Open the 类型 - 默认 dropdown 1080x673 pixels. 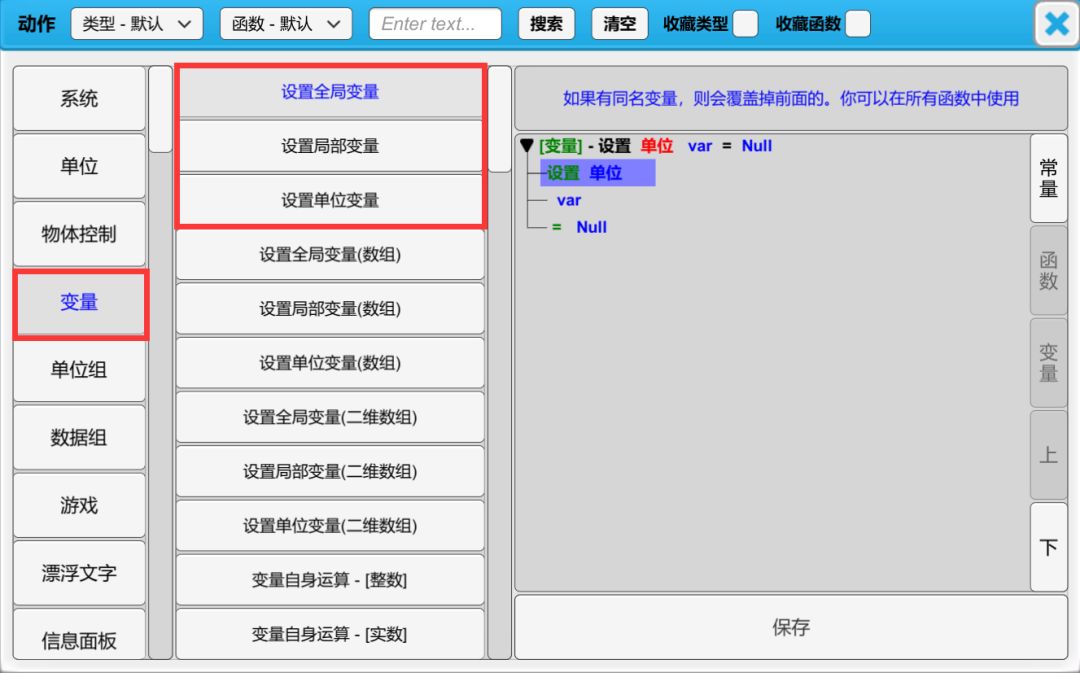[137, 24]
